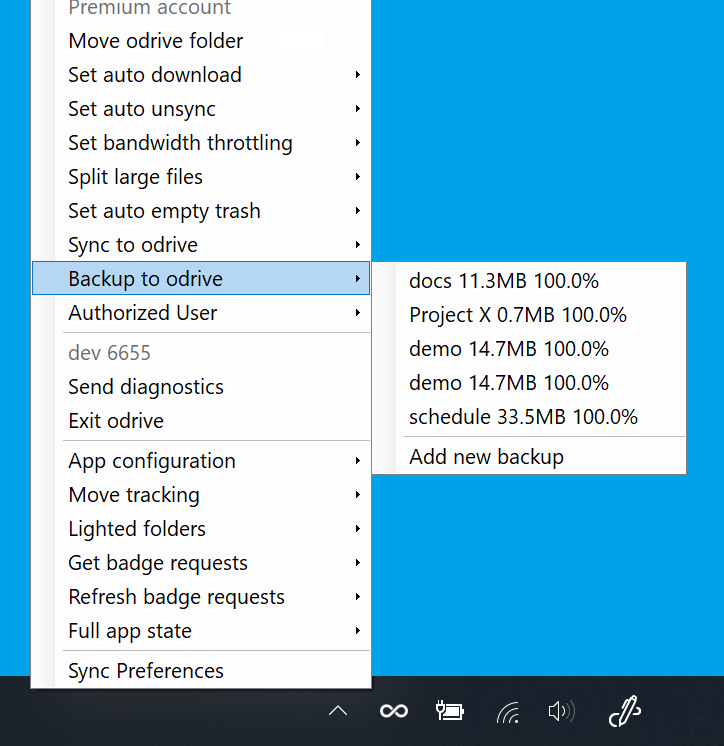The height and width of the screenshot is (746, 724).
Task: Choose Send diagnostics from the menu
Action: (146, 387)
